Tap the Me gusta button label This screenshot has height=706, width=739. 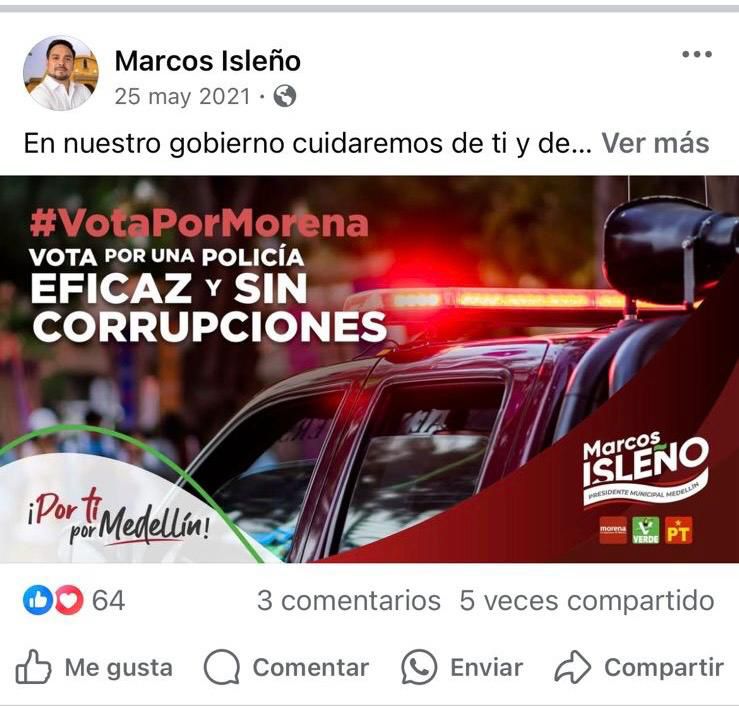(119, 668)
